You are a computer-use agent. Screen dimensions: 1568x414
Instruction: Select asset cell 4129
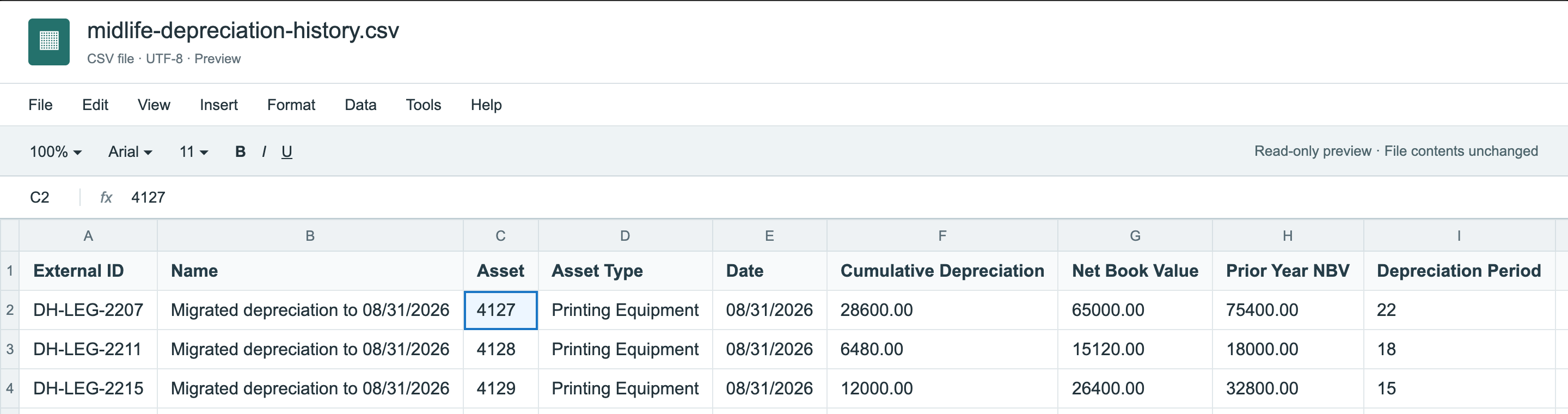point(500,388)
